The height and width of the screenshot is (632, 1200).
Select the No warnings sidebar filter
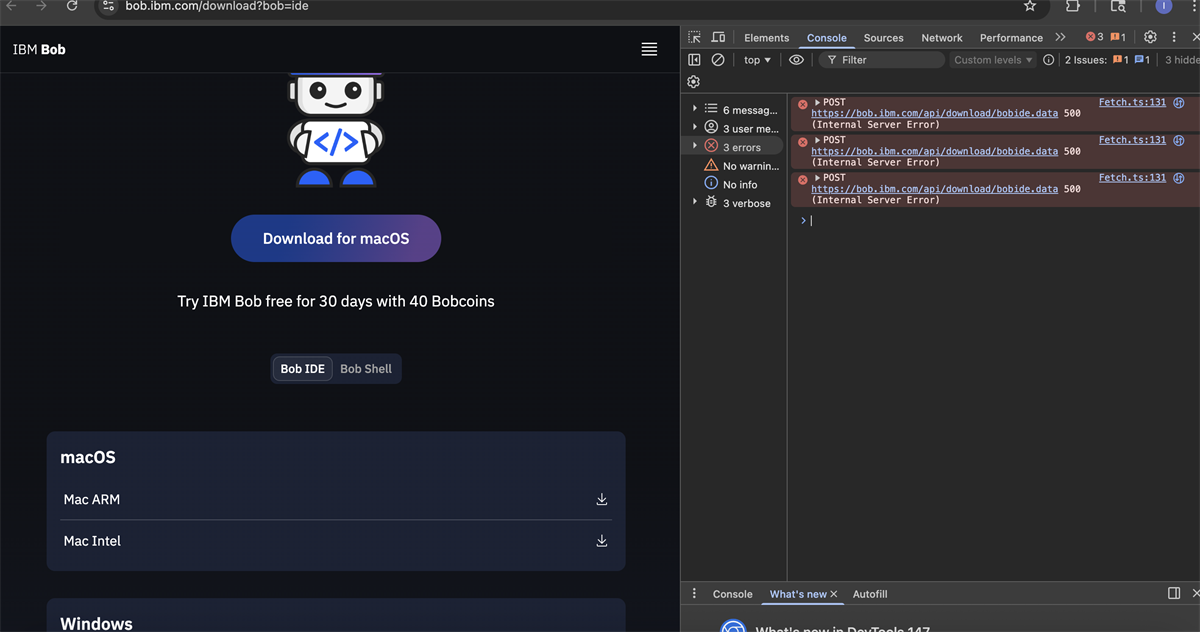742,166
